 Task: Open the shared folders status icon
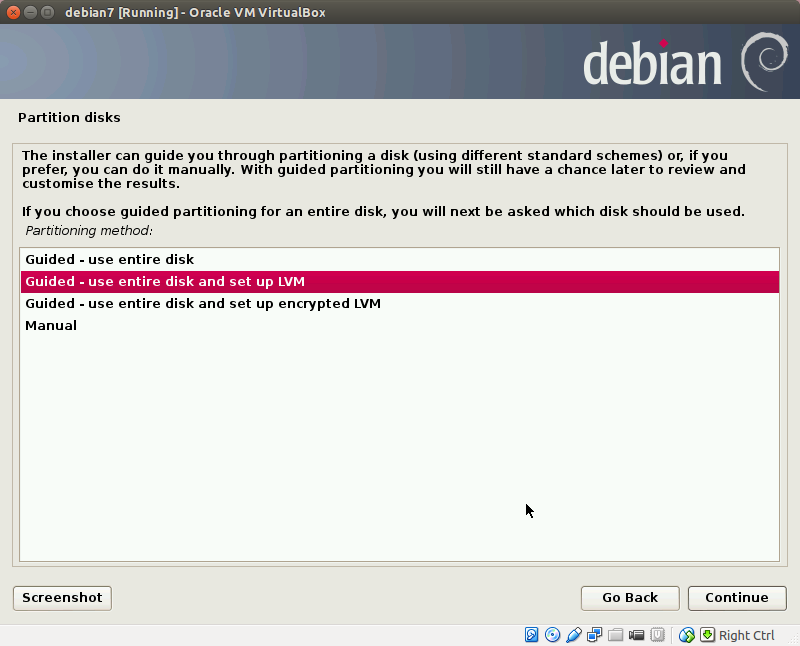point(615,635)
